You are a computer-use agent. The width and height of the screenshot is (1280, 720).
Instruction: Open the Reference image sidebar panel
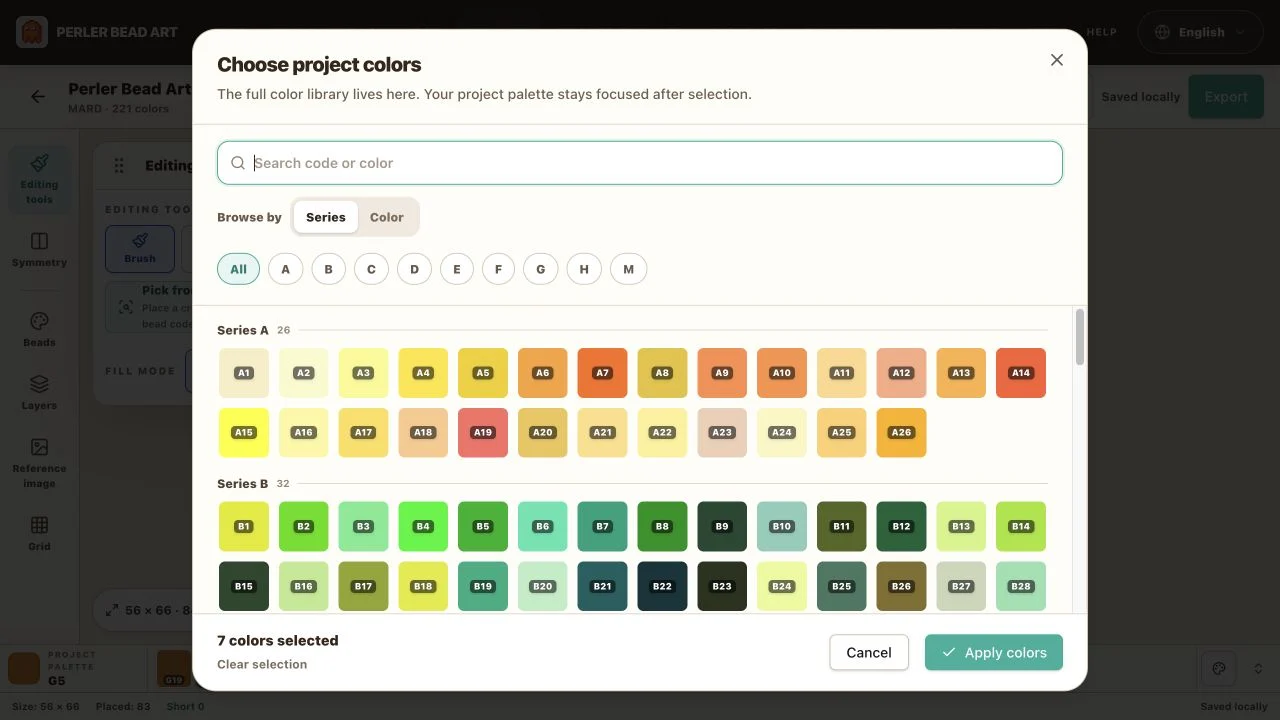(x=39, y=463)
